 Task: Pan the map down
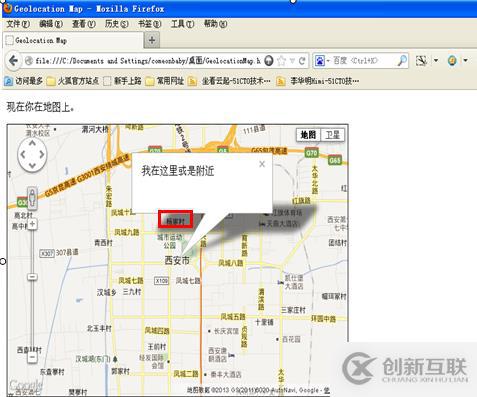pyautogui.click(x=32, y=165)
